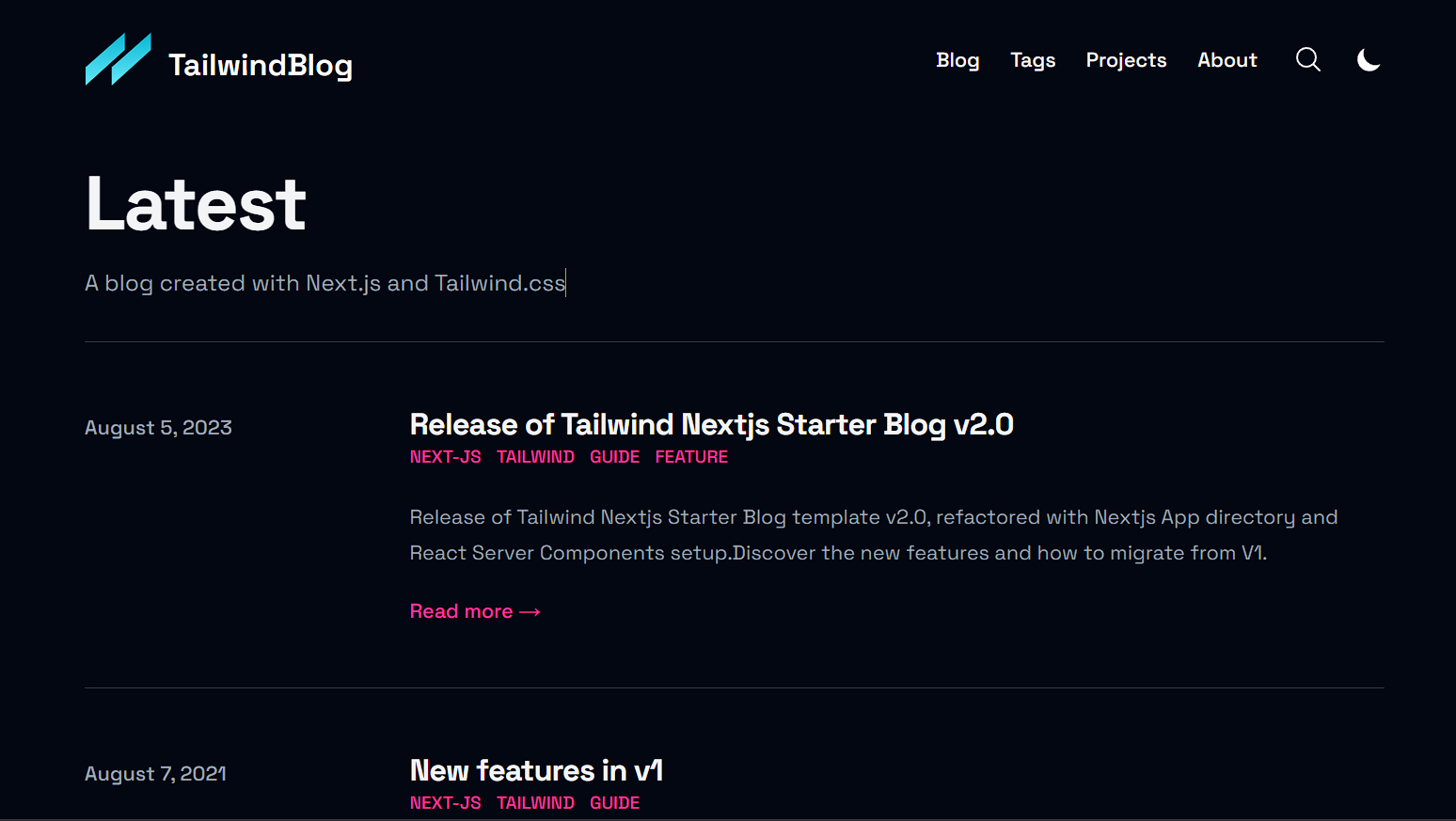
Task: Click the TailwindBlog logo
Action: [218, 59]
